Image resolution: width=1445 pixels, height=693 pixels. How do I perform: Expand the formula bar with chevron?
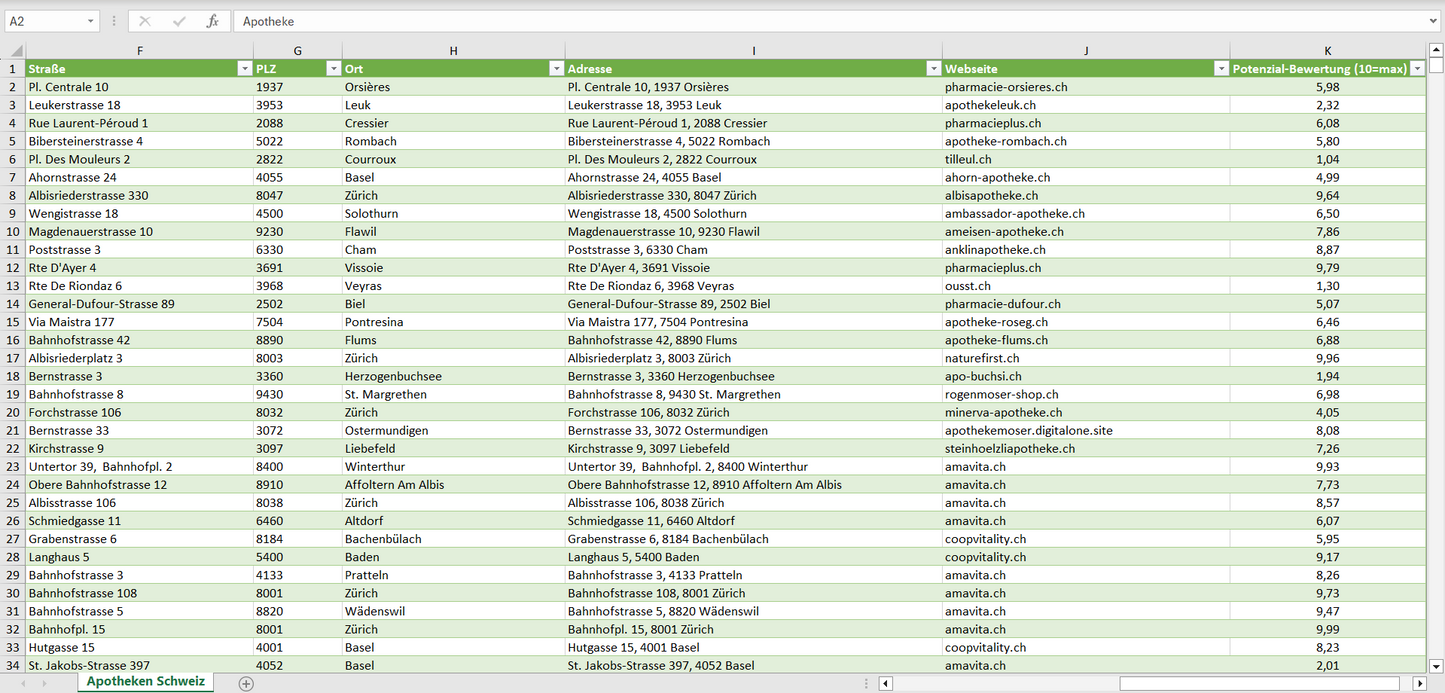tap(1435, 21)
